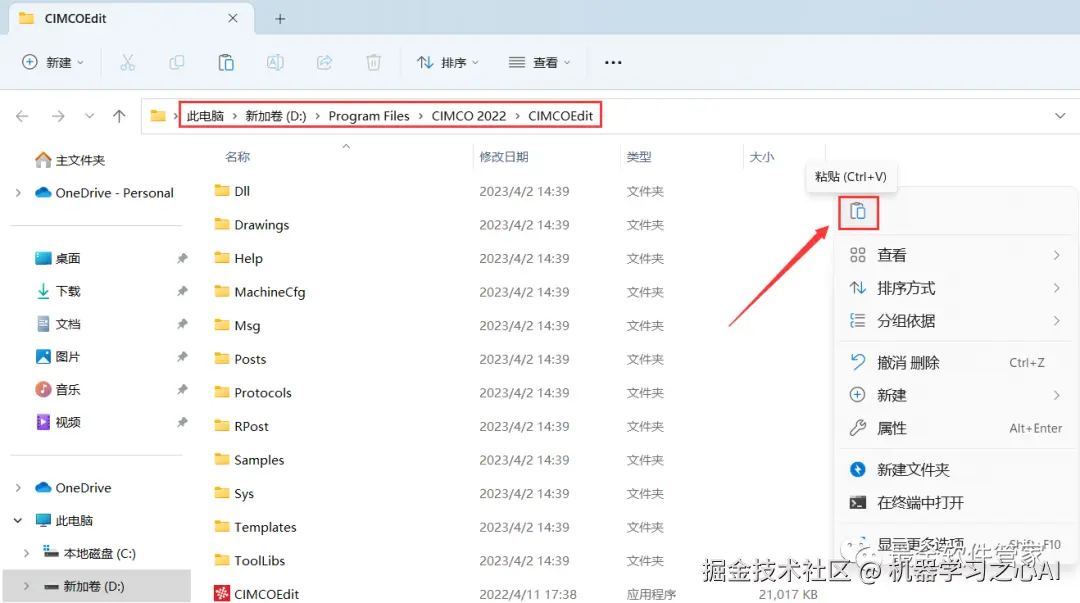Open the Dll folder icon
1080x603 pixels.
222,190
